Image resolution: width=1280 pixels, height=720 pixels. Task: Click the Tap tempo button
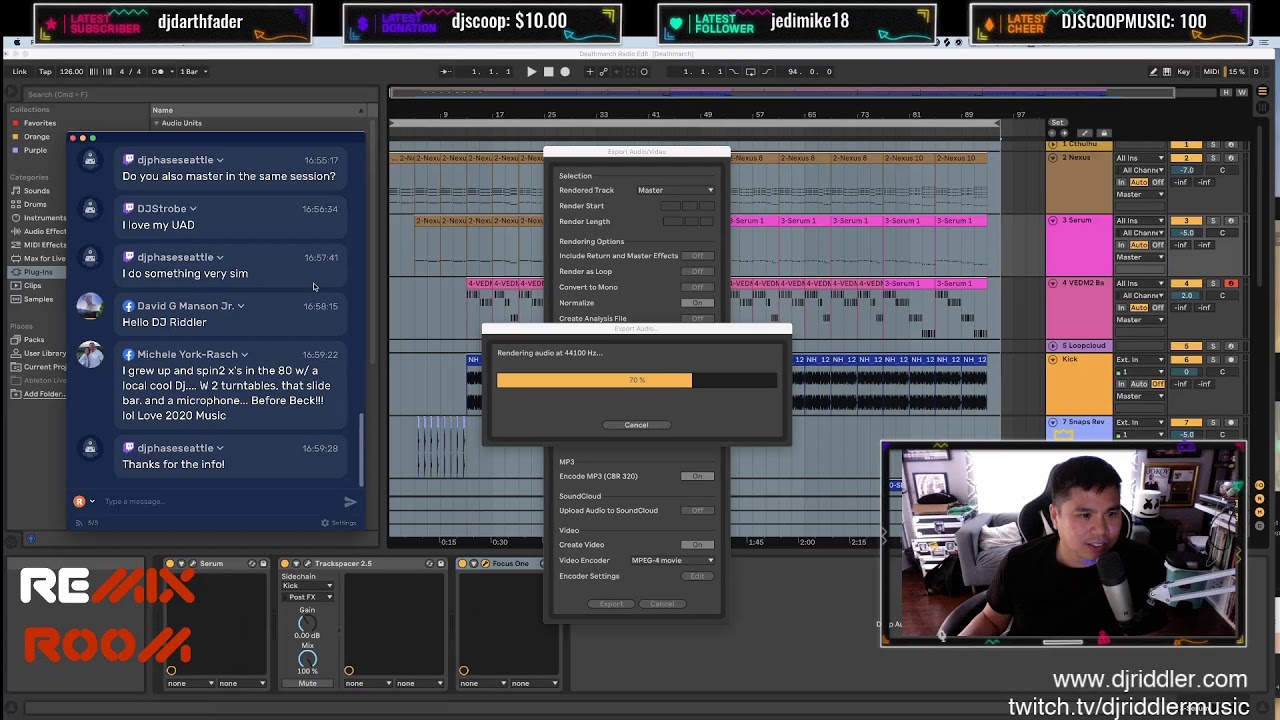[x=45, y=72]
